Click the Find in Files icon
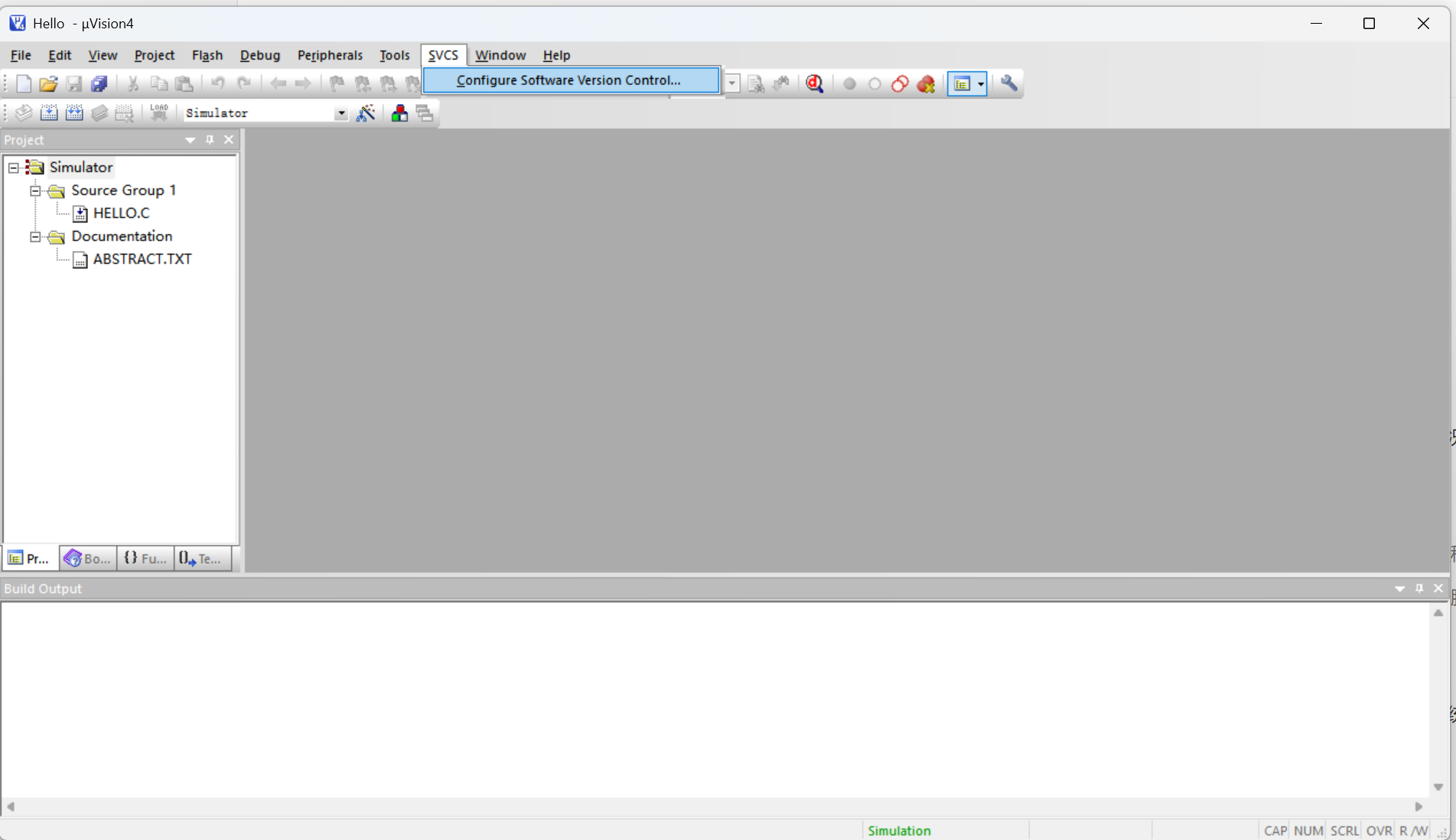Viewport: 1456px width, 840px height. 756,83
